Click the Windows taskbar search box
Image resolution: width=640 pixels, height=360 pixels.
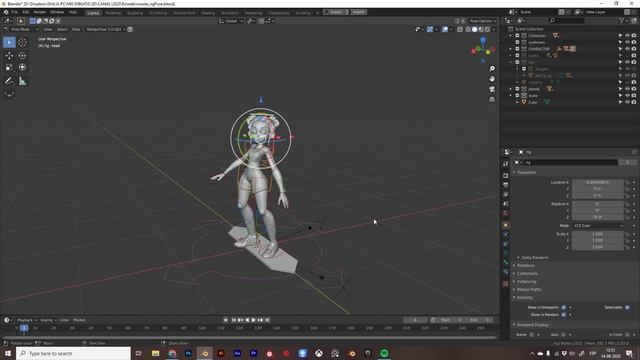click(73, 353)
